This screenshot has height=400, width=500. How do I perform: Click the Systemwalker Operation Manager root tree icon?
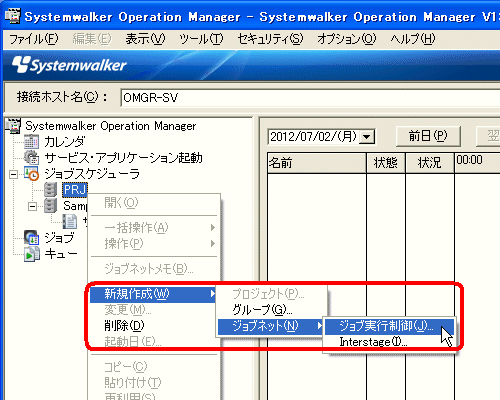[13, 125]
